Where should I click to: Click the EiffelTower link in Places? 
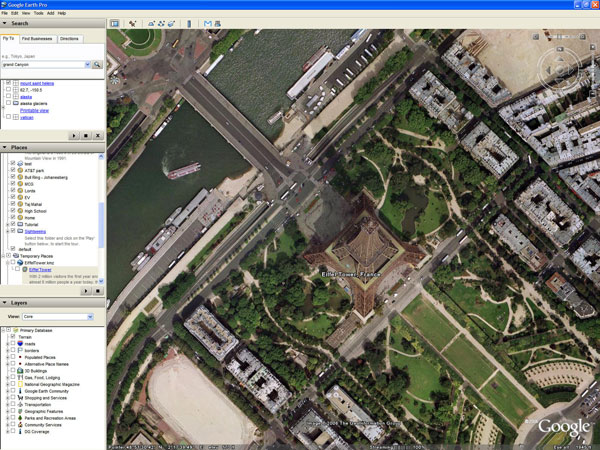tap(40, 270)
